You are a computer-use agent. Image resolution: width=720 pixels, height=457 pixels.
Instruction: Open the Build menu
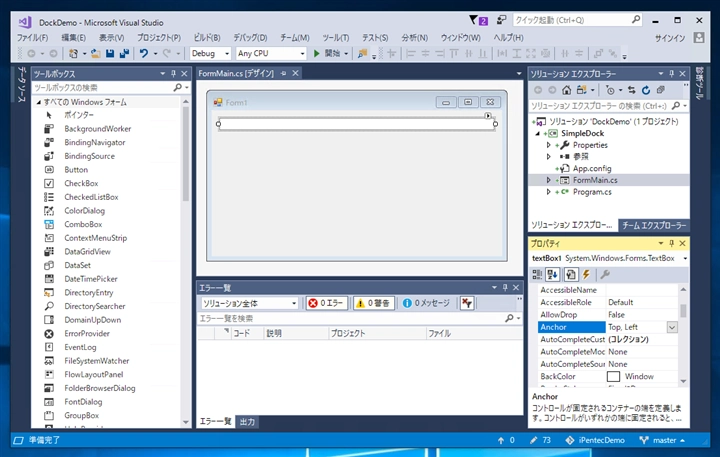coord(207,38)
